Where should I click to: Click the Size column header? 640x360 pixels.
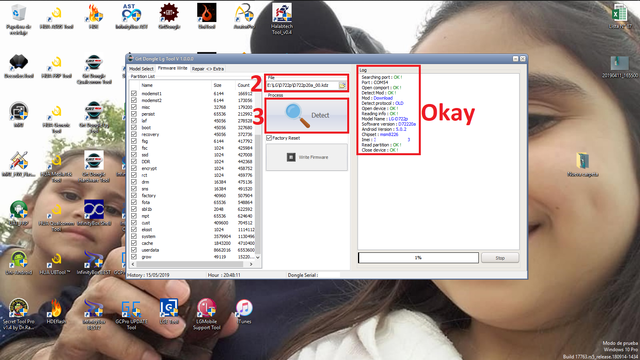pos(218,85)
